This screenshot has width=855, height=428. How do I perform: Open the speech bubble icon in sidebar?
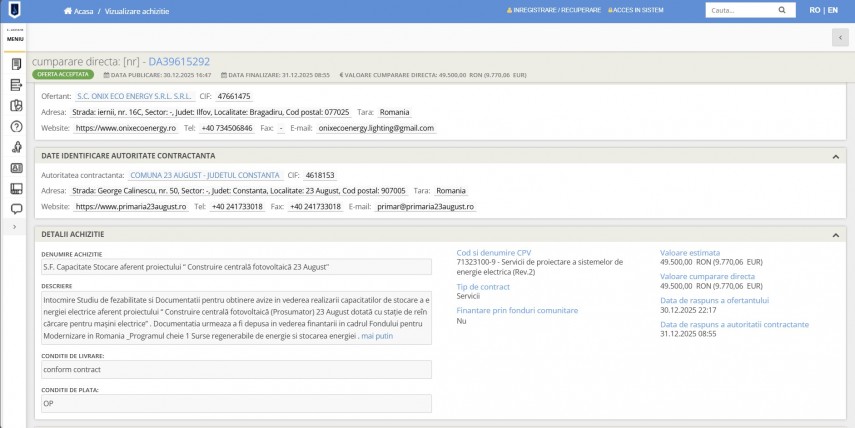click(16, 209)
